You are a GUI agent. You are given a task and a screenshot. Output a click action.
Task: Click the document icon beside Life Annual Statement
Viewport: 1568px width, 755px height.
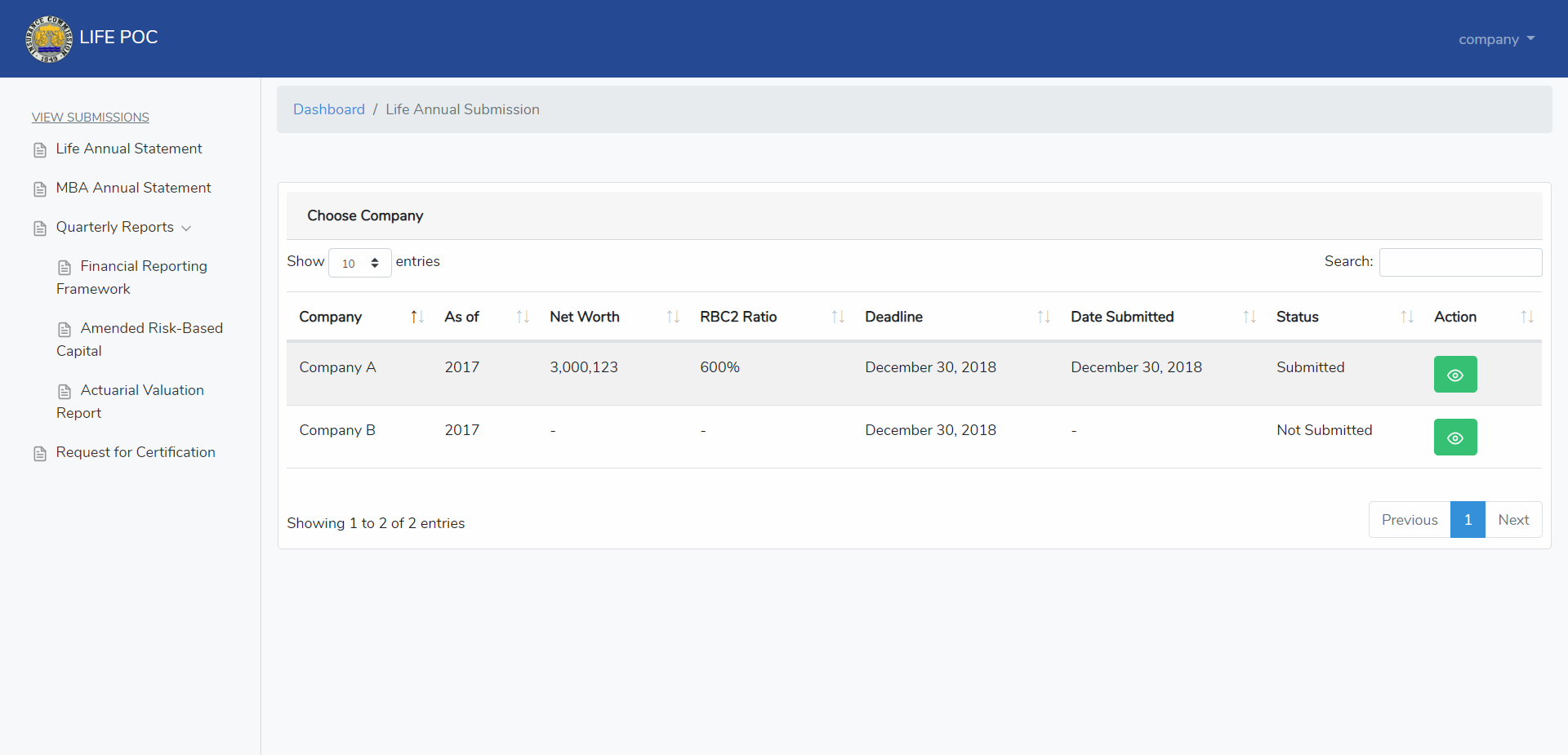point(40,150)
